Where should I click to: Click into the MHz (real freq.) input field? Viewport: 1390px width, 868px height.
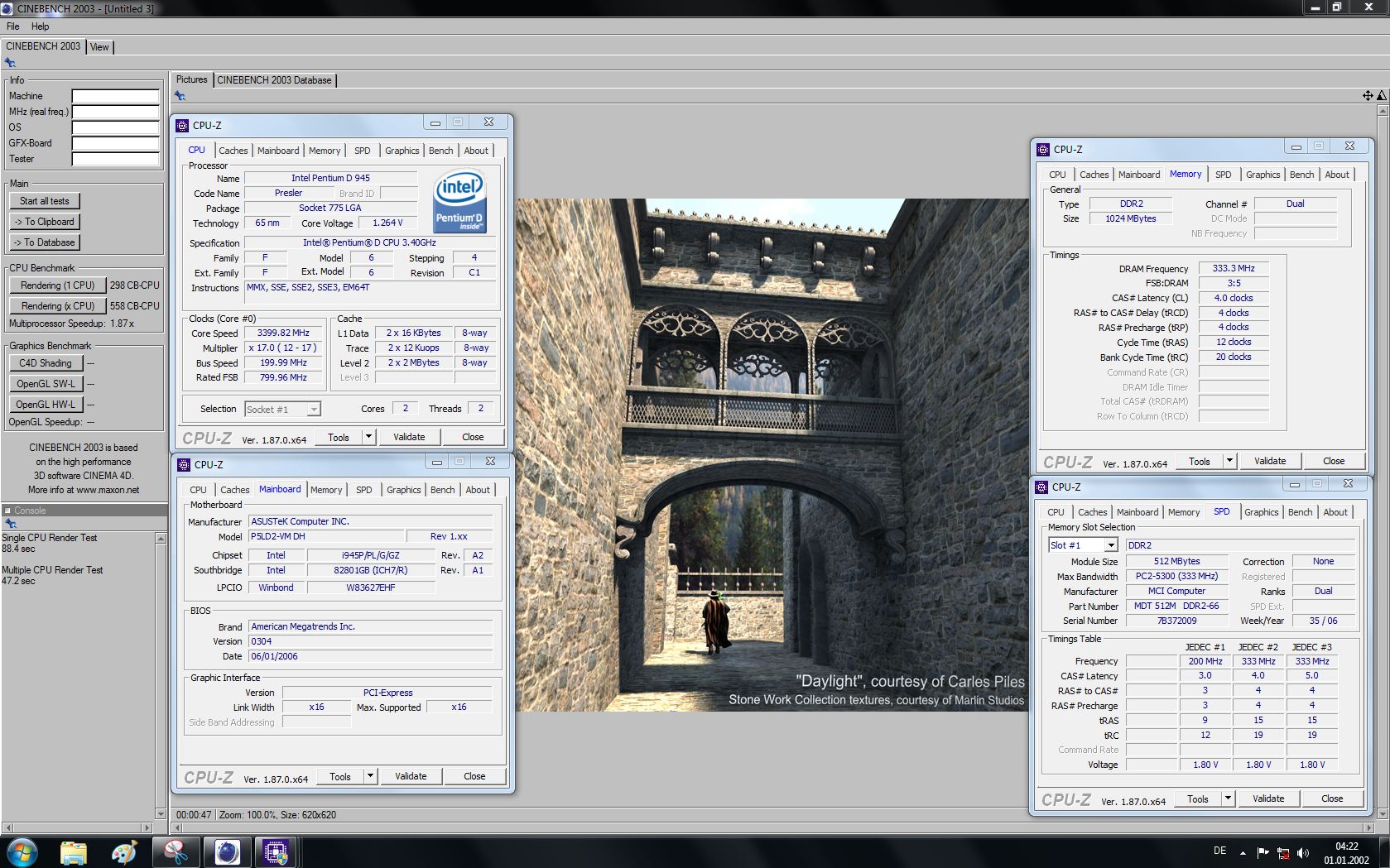coord(115,112)
